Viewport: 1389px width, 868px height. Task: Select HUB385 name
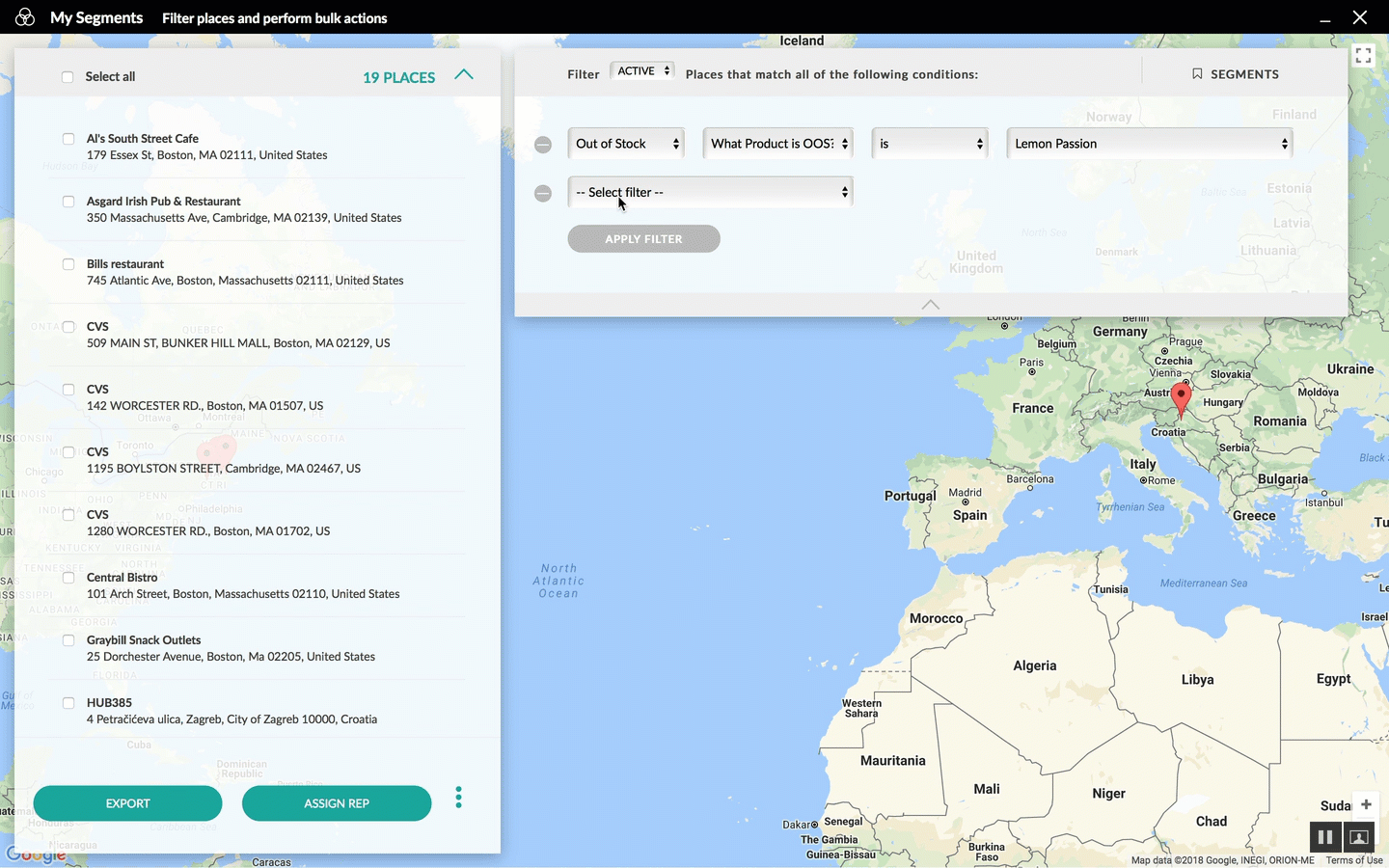tap(109, 703)
